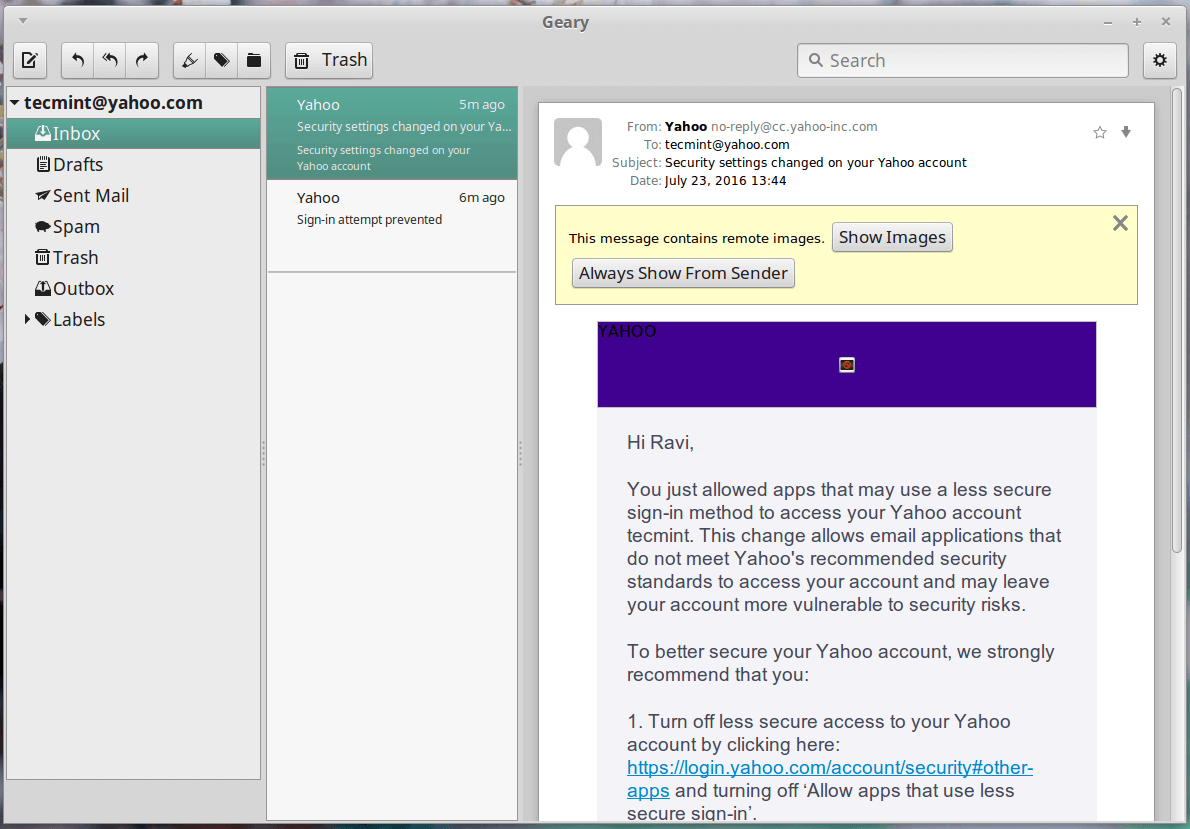Click the Reply arrow icon
The width and height of the screenshot is (1190, 829).
pos(77,60)
